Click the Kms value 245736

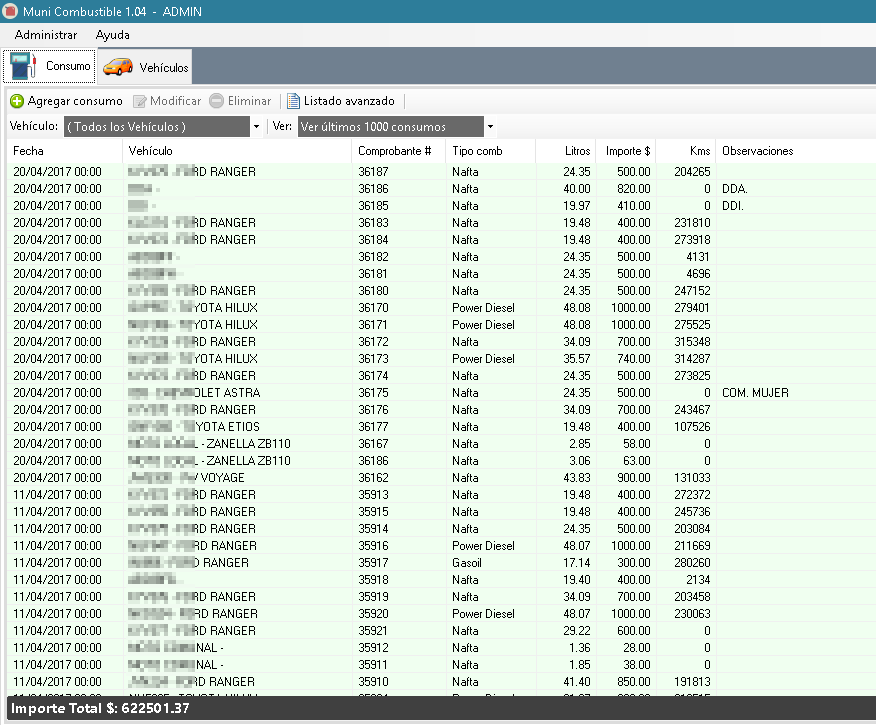tap(692, 512)
